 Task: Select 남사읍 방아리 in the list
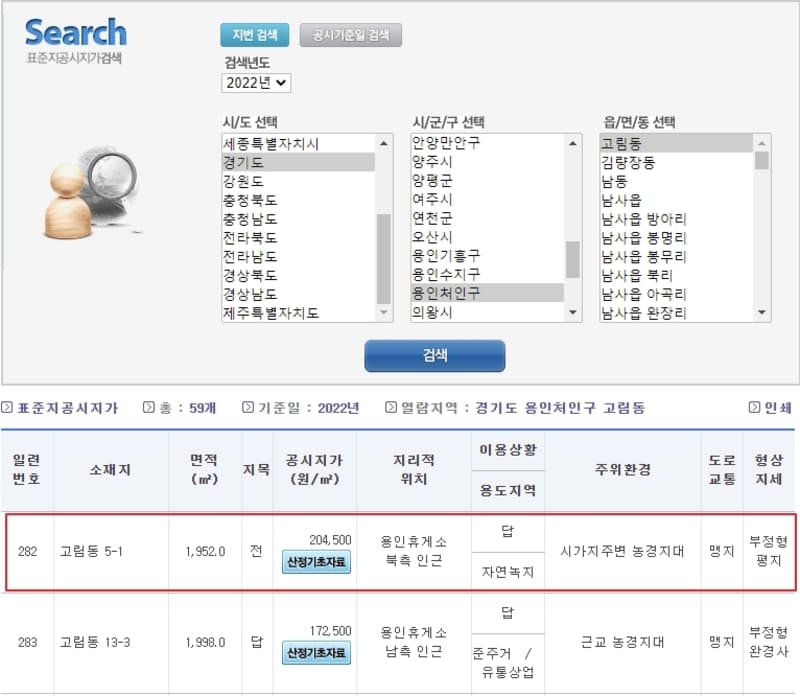click(676, 219)
